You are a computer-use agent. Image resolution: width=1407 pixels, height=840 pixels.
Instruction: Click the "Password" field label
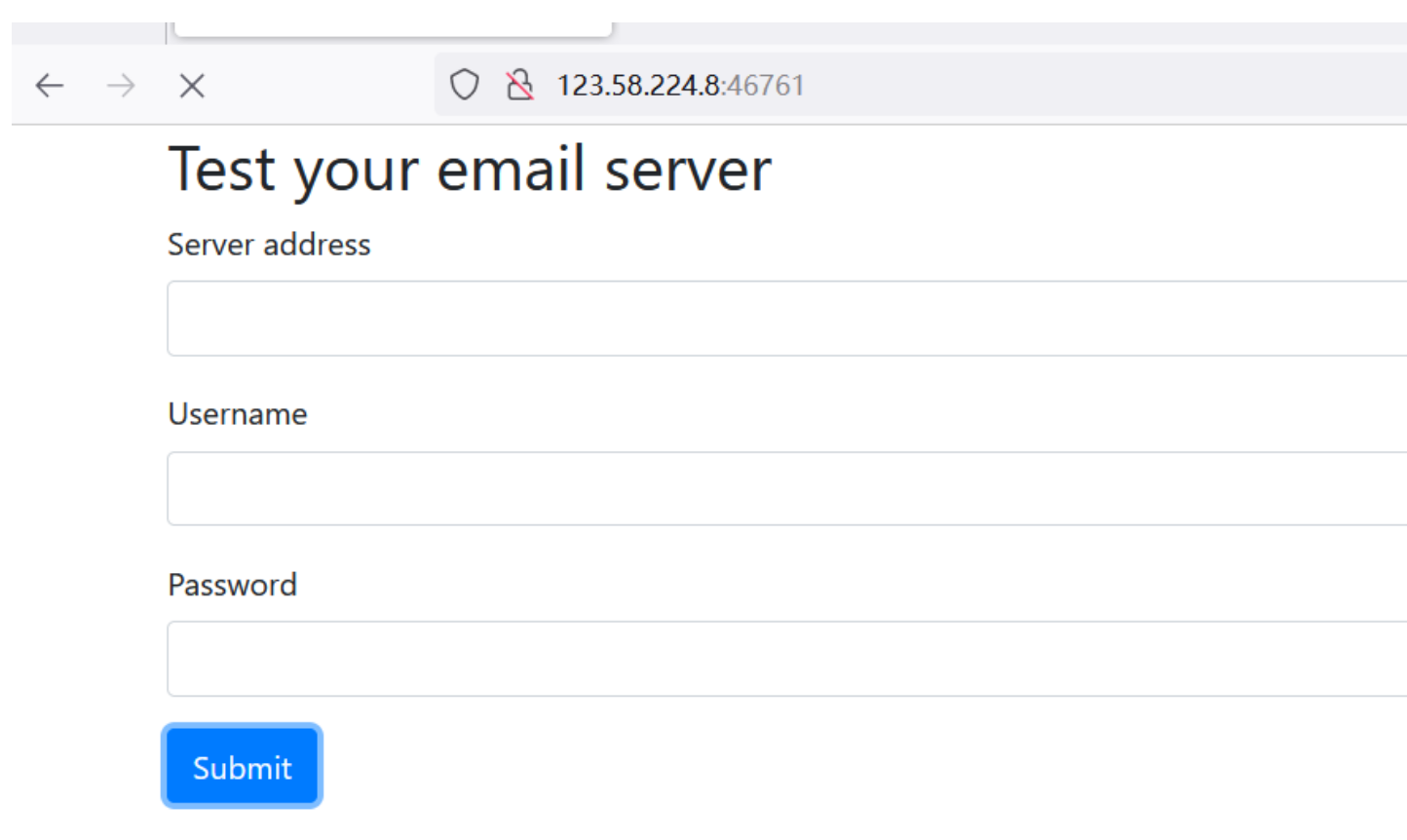(232, 585)
